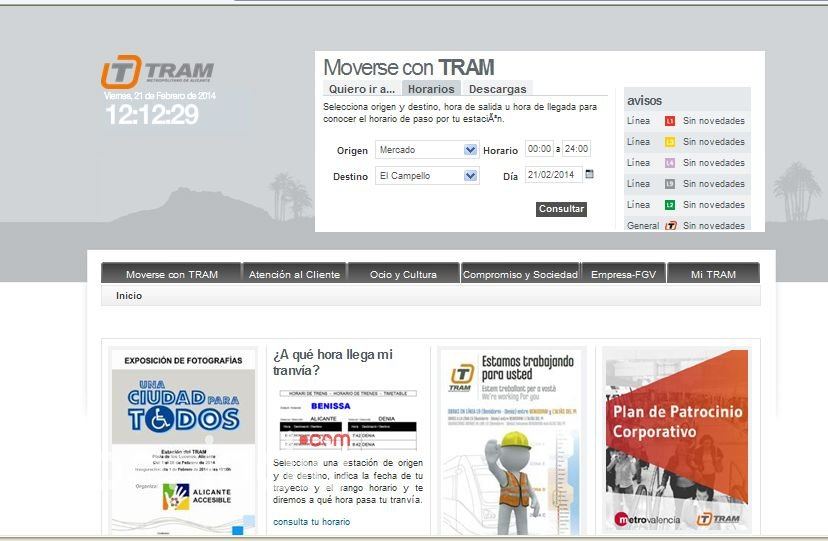This screenshot has width=828, height=541.
Task: Switch to the Descargas tab
Action: click(x=497, y=89)
